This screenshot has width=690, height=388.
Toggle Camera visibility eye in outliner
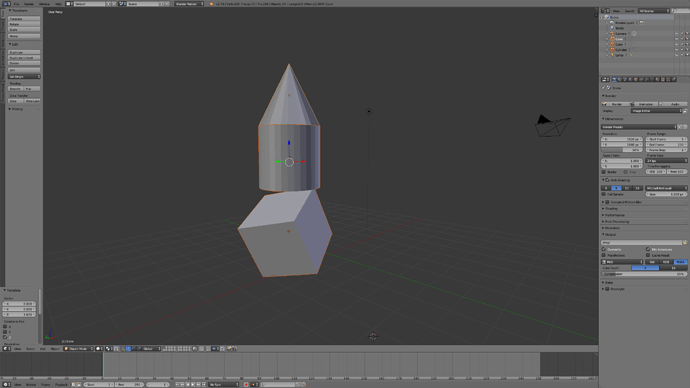click(x=677, y=33)
